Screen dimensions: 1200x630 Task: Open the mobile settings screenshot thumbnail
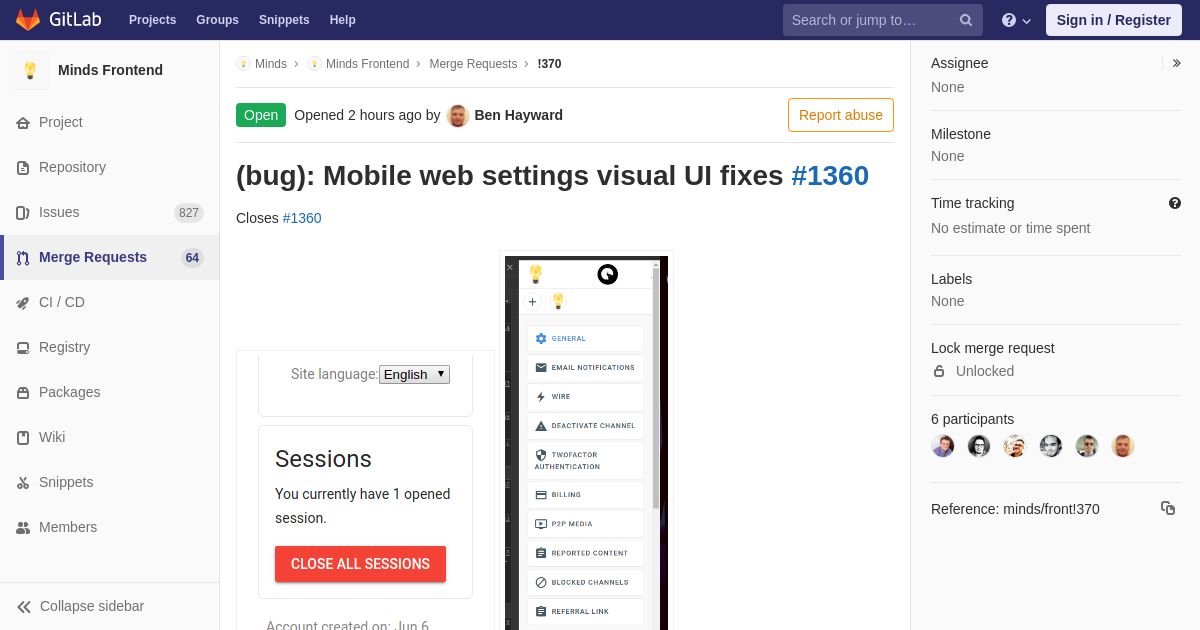tap(586, 442)
